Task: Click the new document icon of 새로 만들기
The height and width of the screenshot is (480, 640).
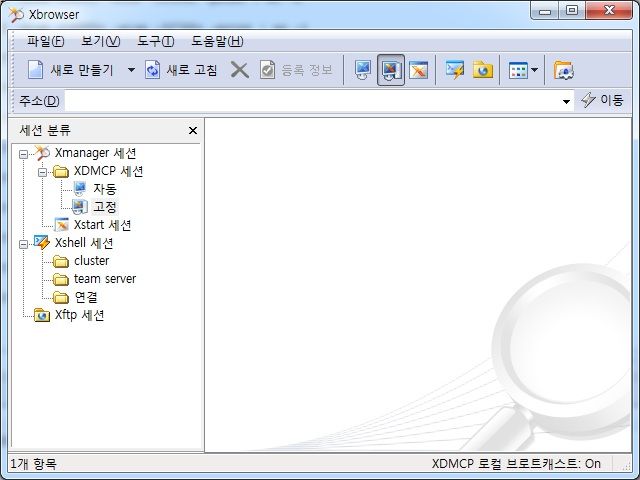Action: 35,70
